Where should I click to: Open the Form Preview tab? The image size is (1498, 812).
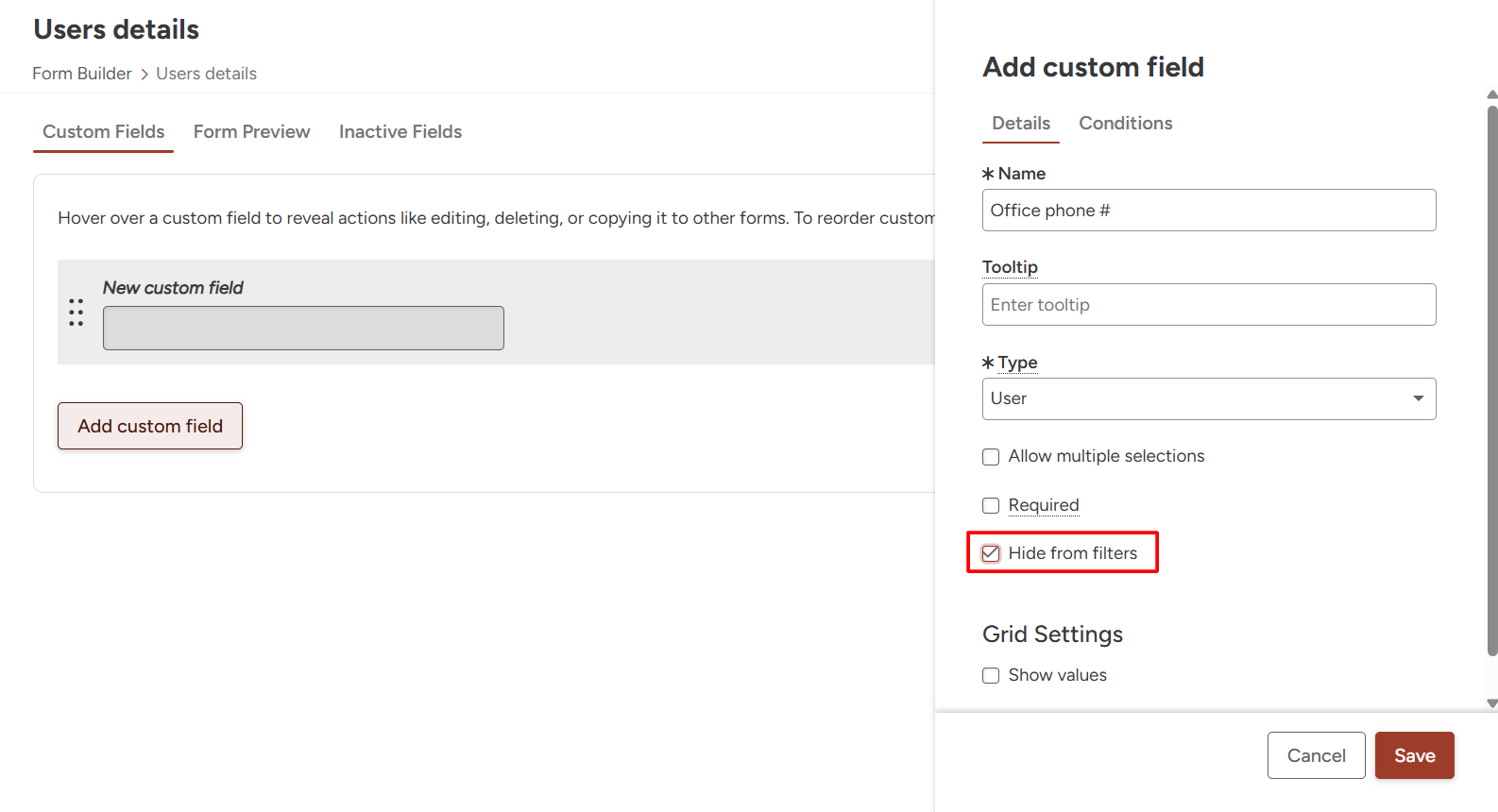point(251,132)
